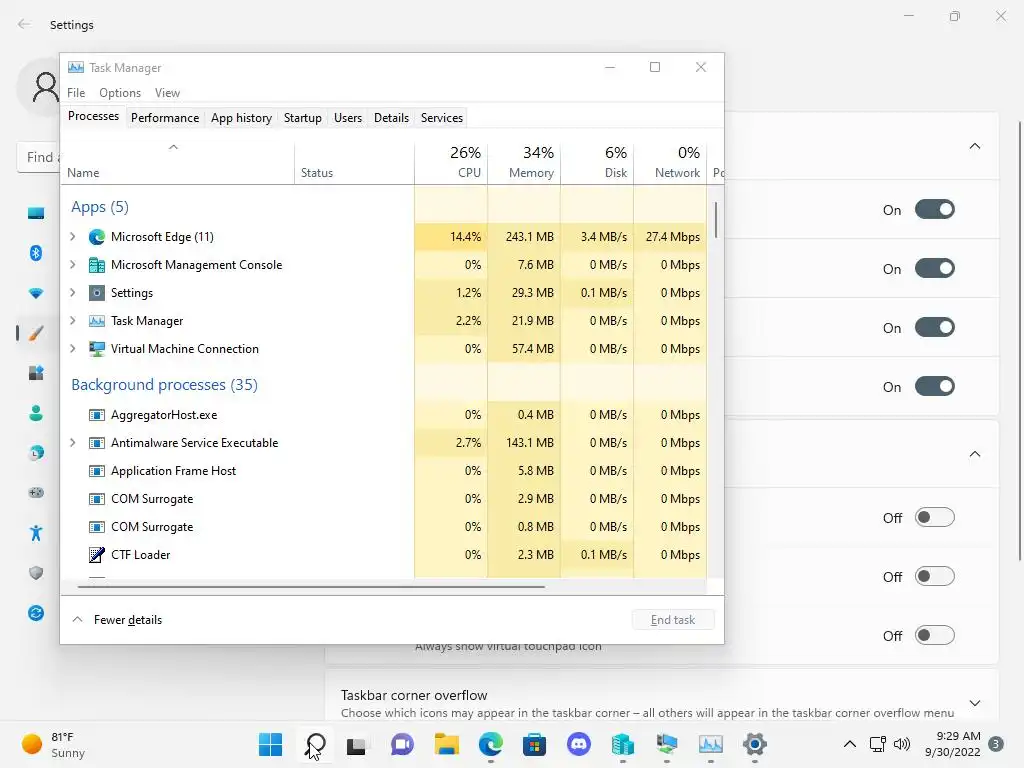Open Task View on the taskbar
This screenshot has width=1024, height=768.
(357, 744)
